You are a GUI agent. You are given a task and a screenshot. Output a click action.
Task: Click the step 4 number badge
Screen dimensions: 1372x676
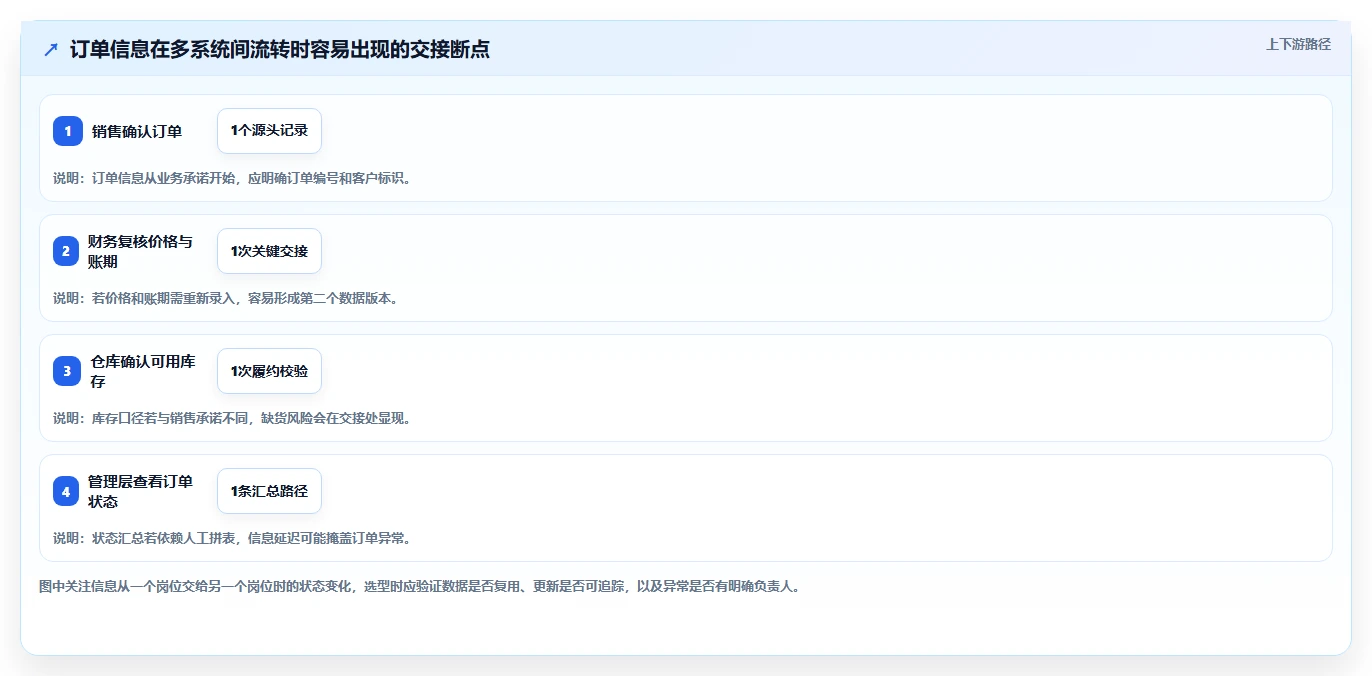click(x=67, y=491)
